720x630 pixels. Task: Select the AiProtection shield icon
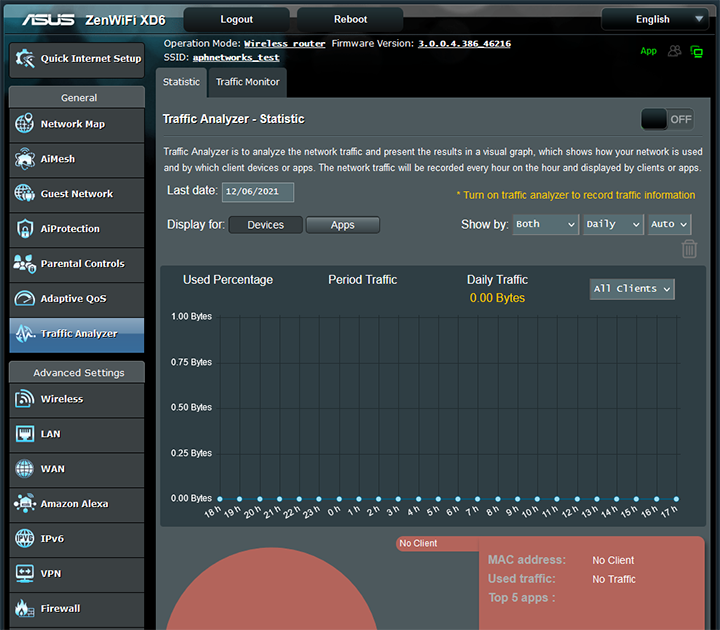pos(25,229)
